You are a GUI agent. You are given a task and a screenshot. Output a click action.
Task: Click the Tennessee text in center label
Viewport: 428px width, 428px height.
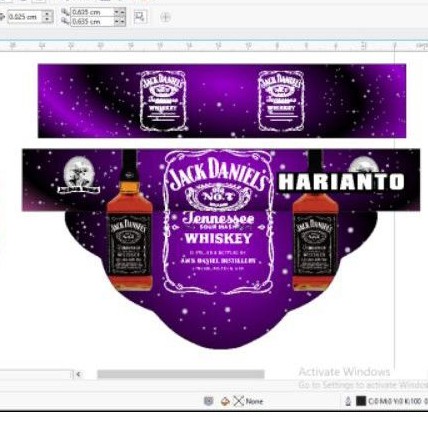[x=218, y=219]
